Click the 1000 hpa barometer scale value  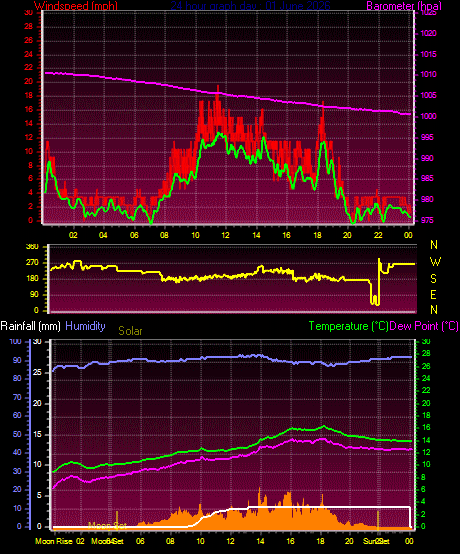click(428, 116)
